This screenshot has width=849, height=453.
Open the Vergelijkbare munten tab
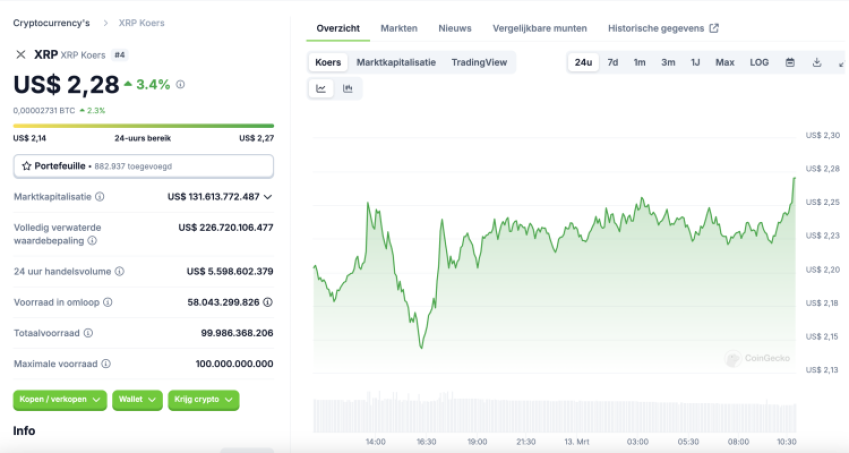[539, 28]
